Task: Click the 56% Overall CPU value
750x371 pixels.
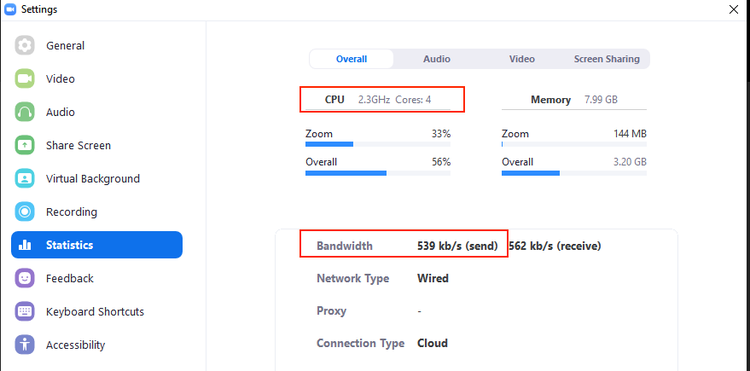Action: 441,162
